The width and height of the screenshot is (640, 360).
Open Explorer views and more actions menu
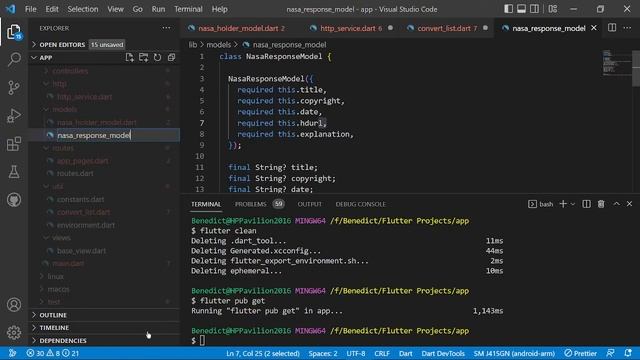[166, 28]
